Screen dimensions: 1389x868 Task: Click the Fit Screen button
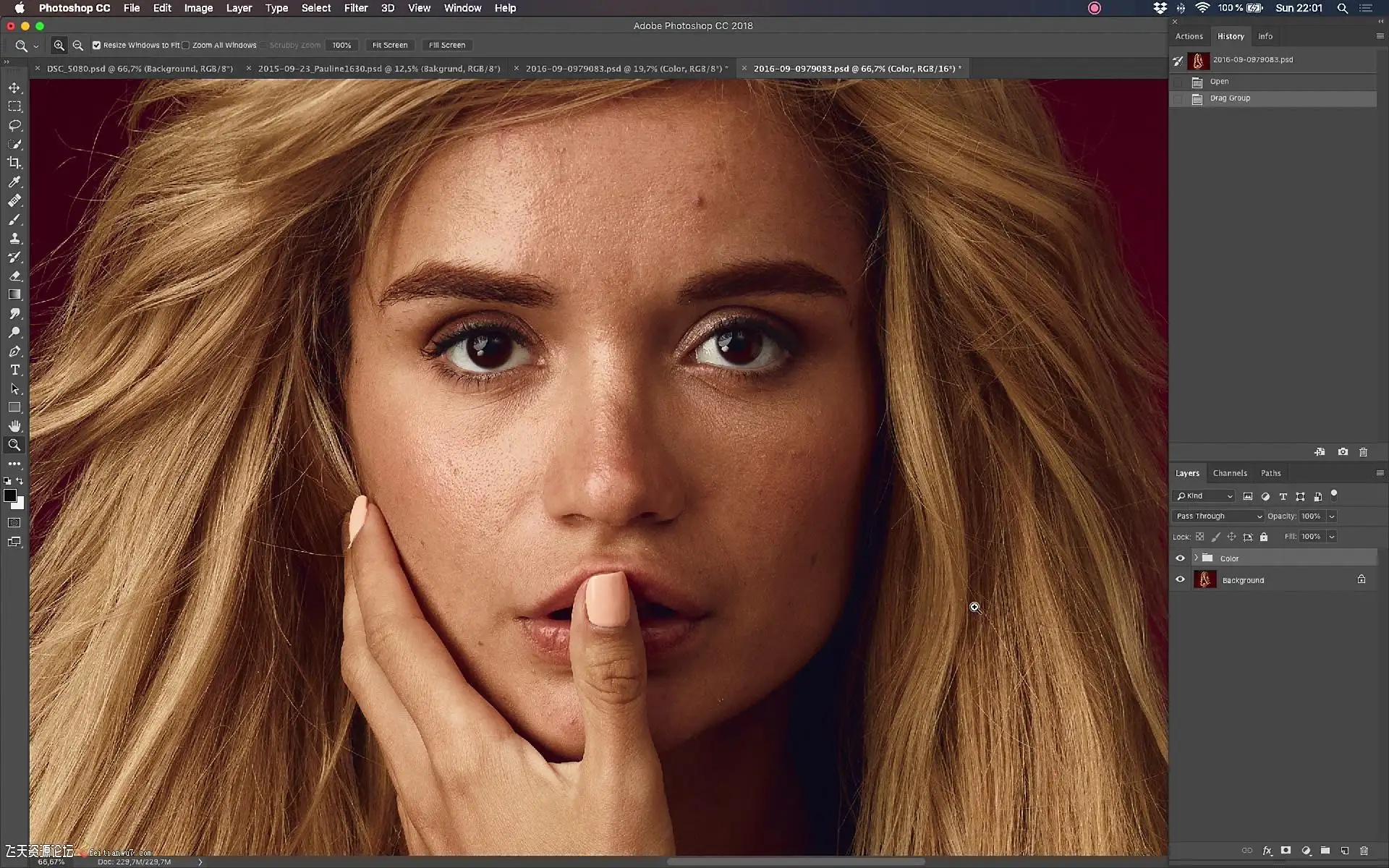pyautogui.click(x=389, y=45)
